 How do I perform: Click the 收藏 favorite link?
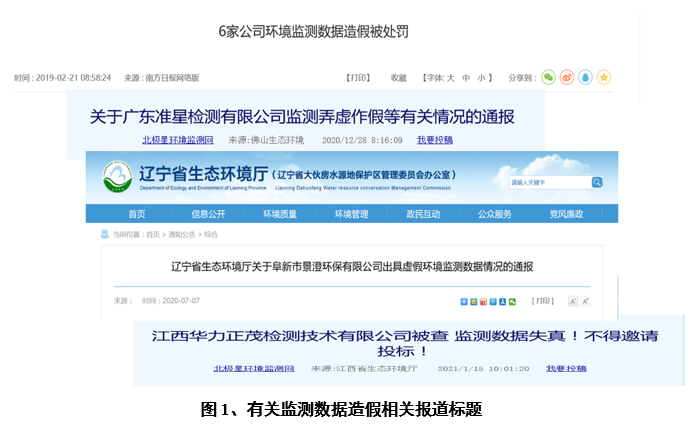tap(399, 78)
